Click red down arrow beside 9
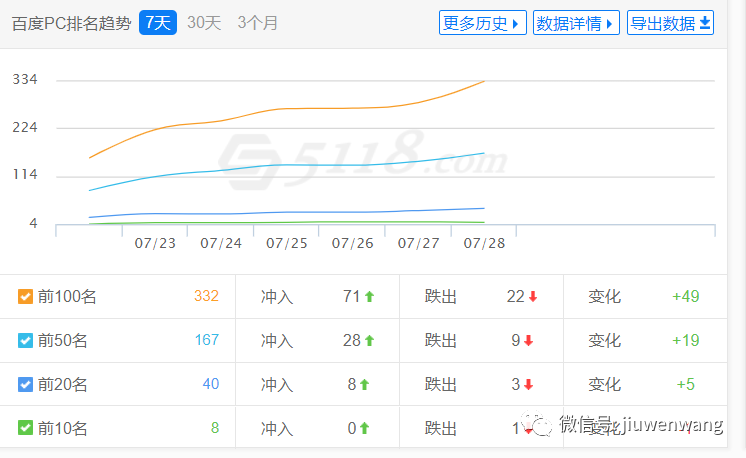This screenshot has height=458, width=746. coord(528,341)
